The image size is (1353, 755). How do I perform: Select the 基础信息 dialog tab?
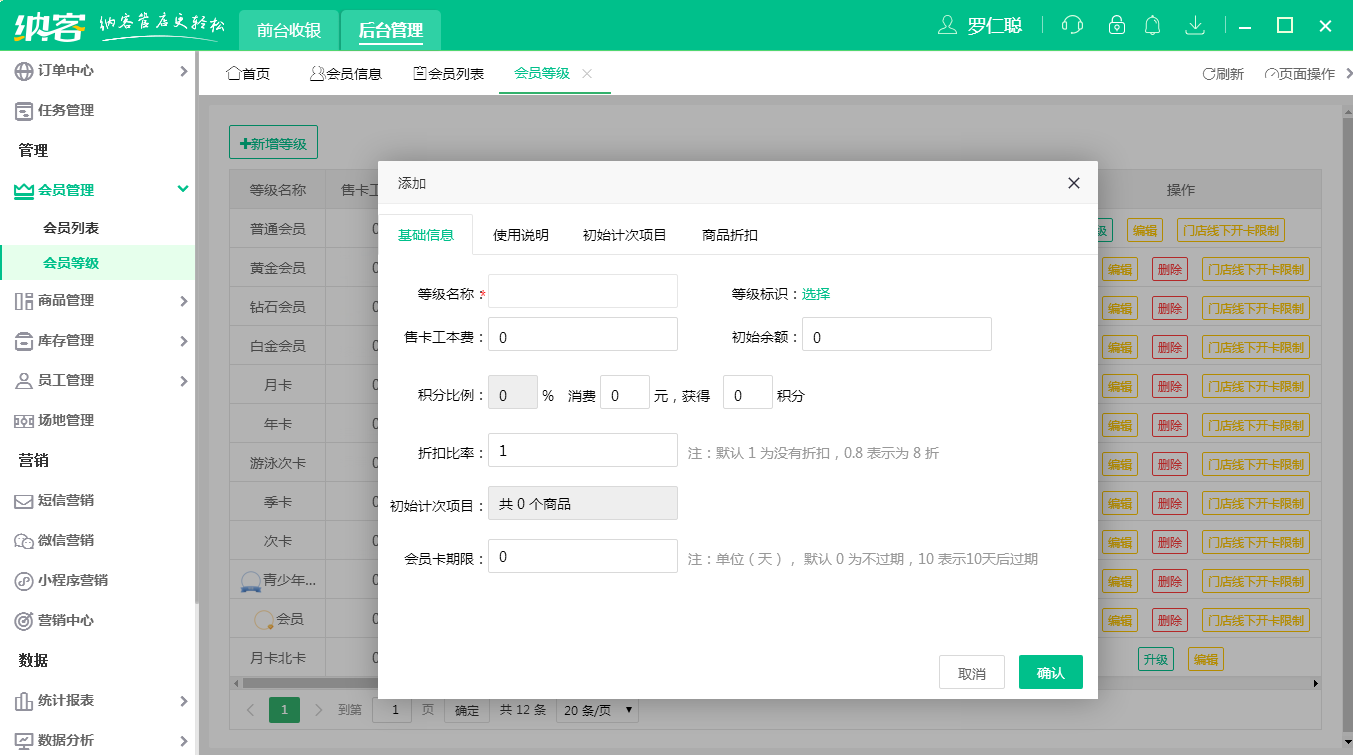coord(426,235)
